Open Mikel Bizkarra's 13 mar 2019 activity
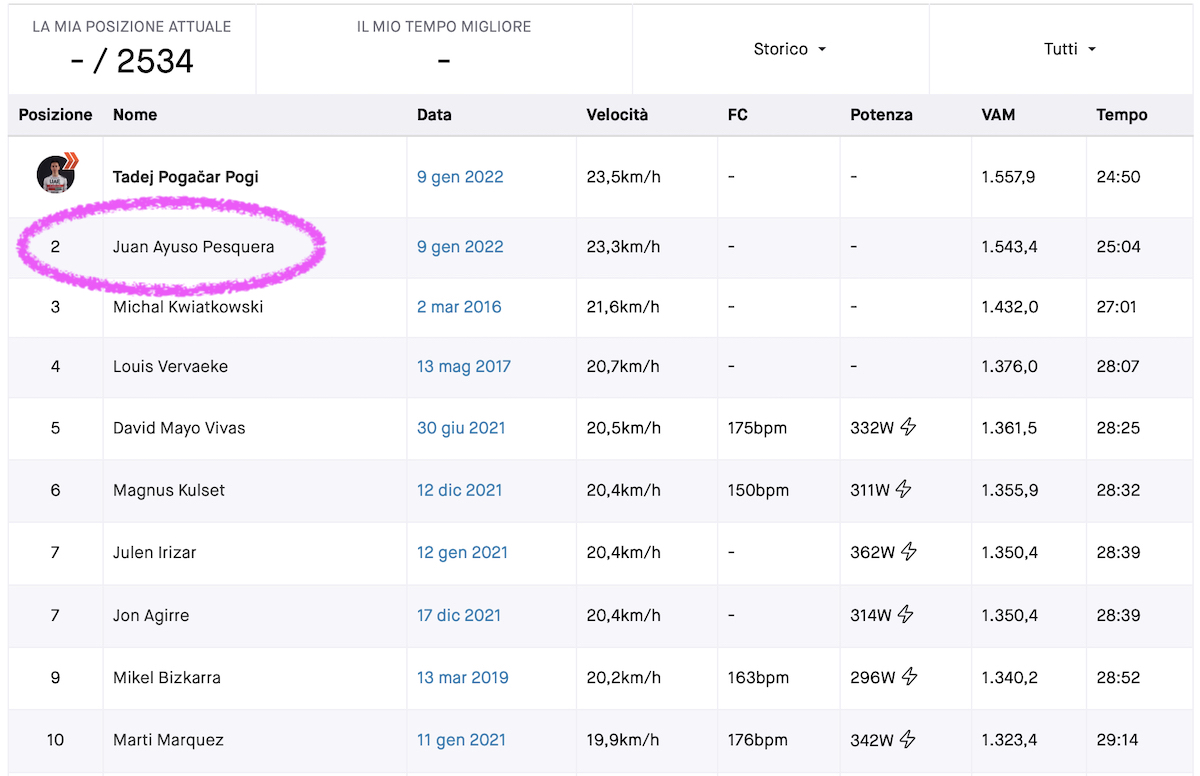1200x776 pixels. (462, 677)
